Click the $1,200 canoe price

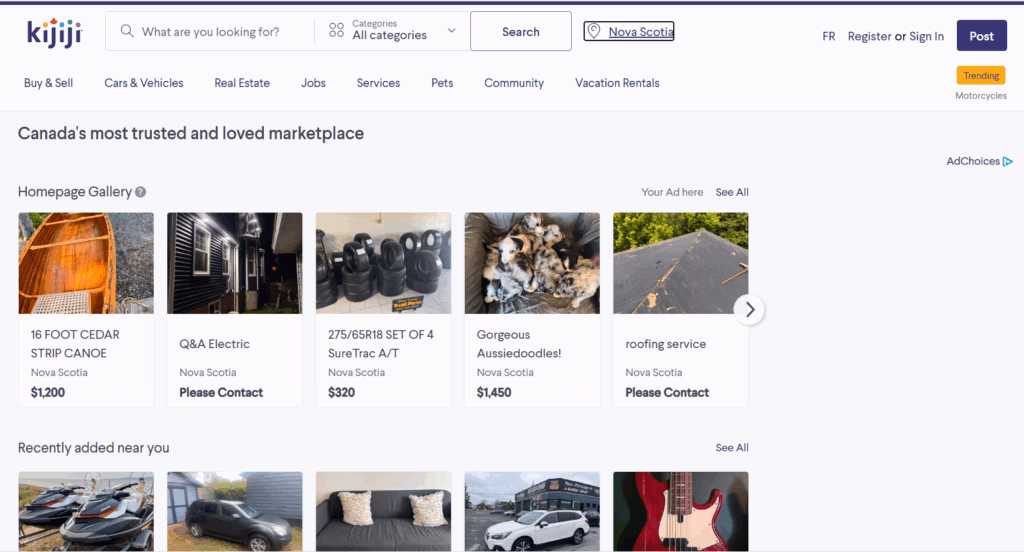point(48,393)
